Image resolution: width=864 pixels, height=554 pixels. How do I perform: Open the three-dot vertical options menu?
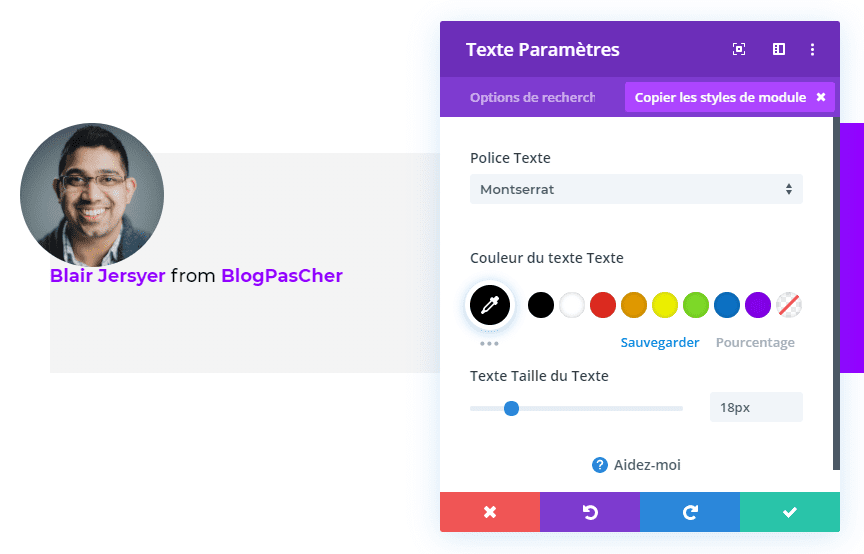click(812, 50)
